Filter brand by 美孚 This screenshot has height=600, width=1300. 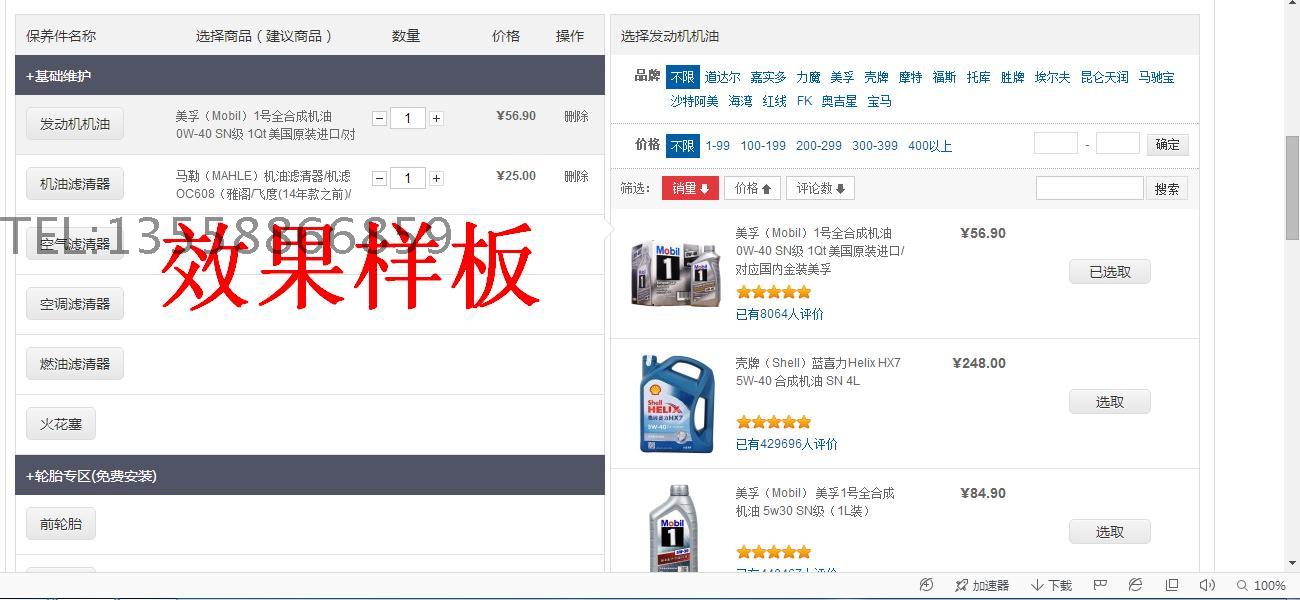(x=842, y=77)
